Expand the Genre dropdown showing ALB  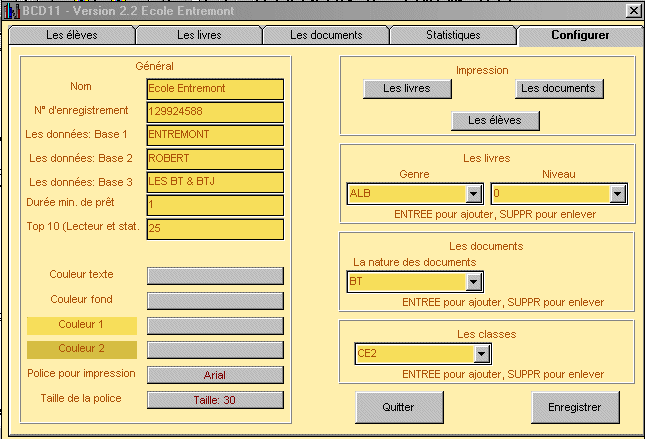(474, 194)
